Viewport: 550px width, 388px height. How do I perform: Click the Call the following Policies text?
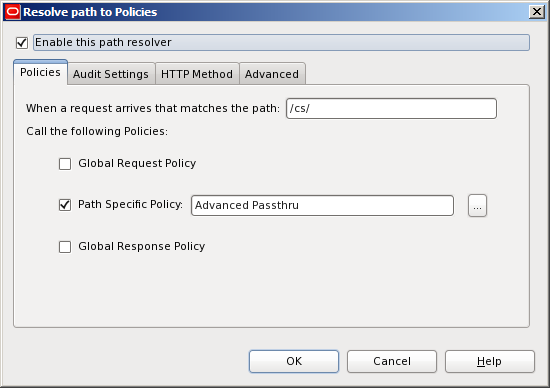click(97, 131)
